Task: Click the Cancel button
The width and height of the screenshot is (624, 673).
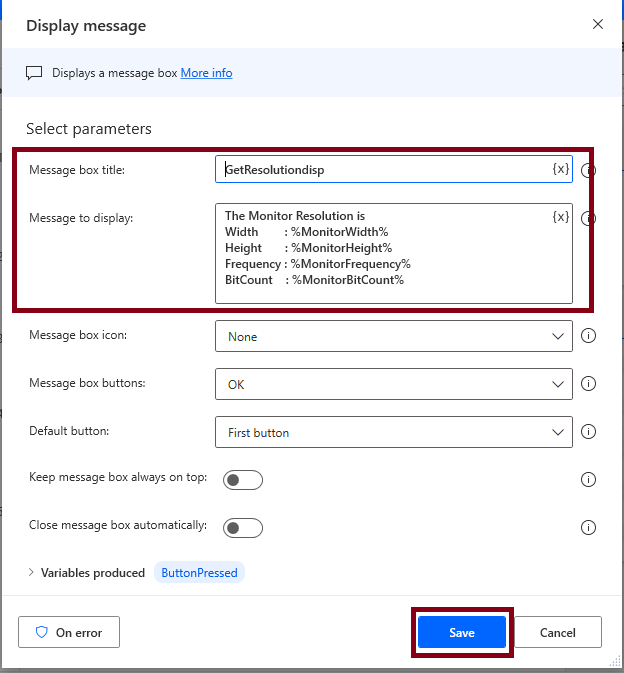Action: pyautogui.click(x=557, y=632)
